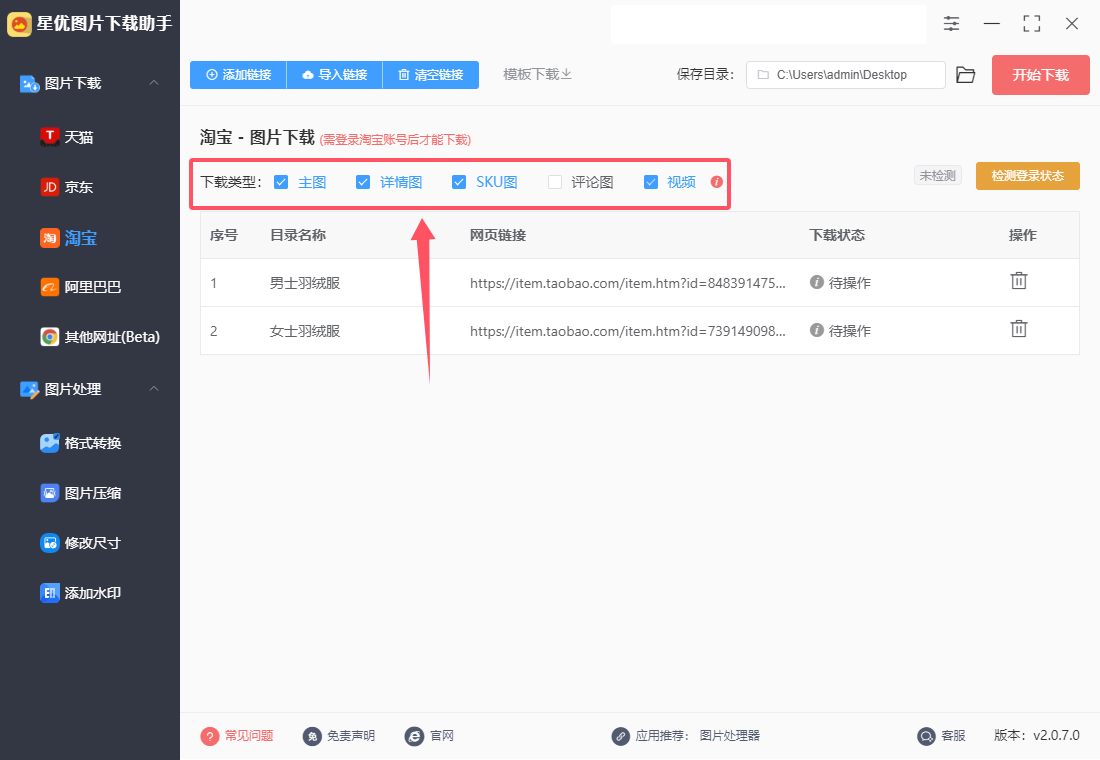This screenshot has height=760, width=1100.
Task: Switch to 京东 download page
Action: pyautogui.click(x=79, y=187)
